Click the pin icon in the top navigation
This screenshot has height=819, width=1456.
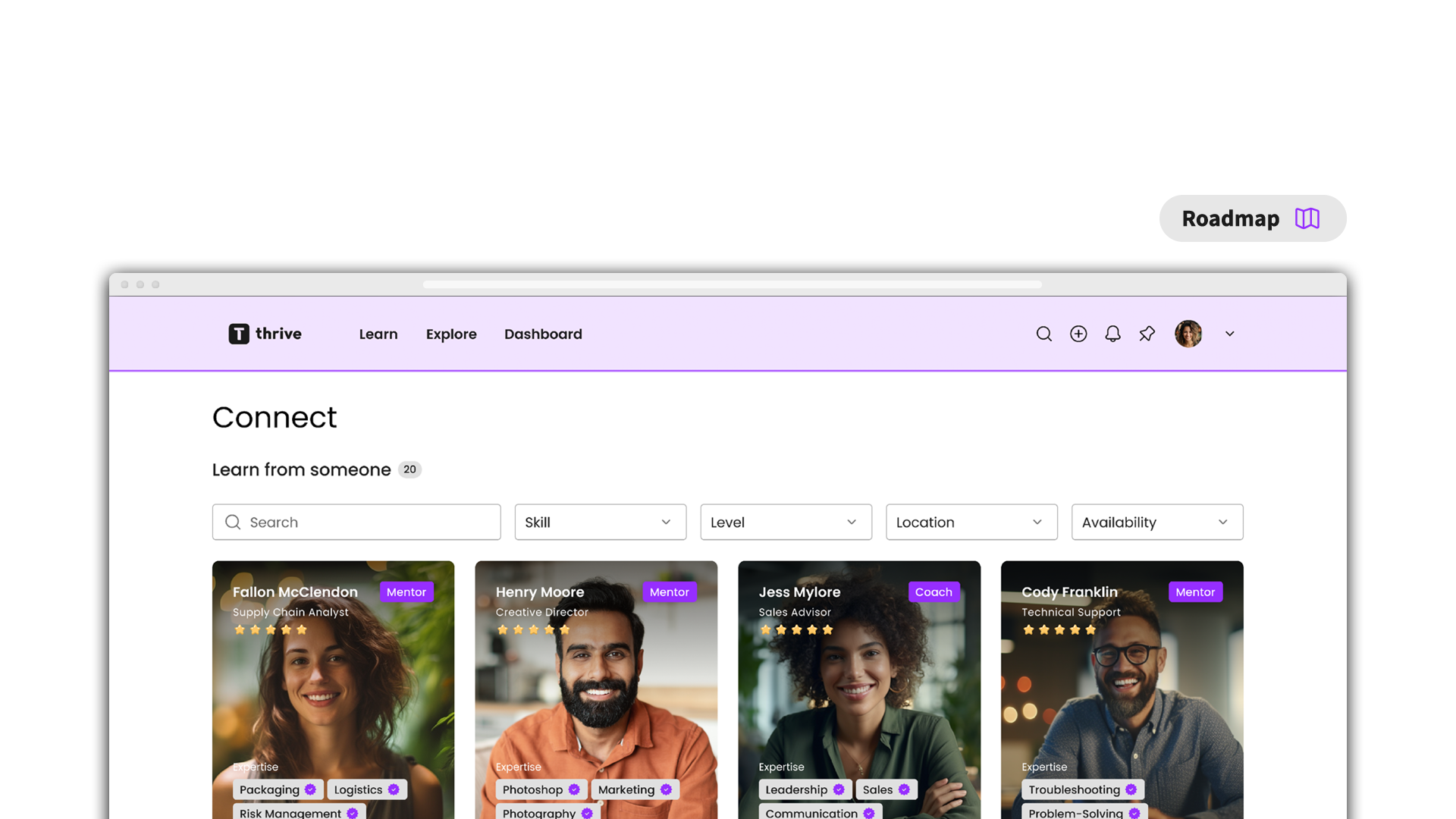[x=1147, y=334]
